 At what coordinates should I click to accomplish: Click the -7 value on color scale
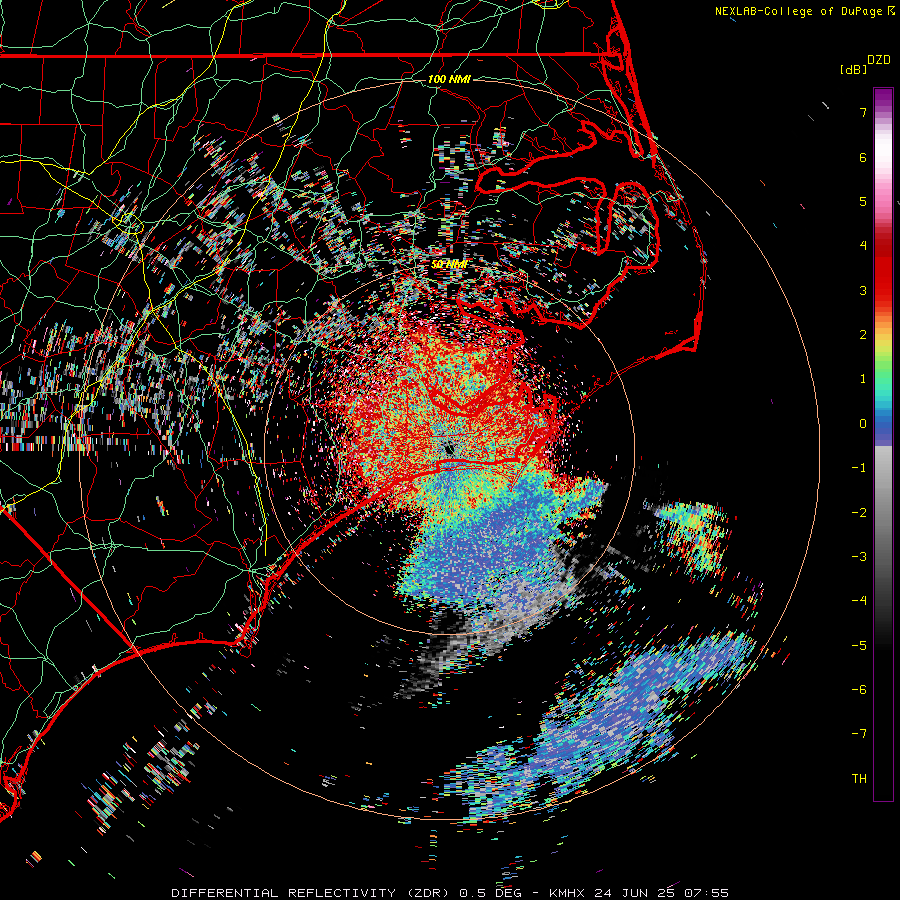point(859,734)
